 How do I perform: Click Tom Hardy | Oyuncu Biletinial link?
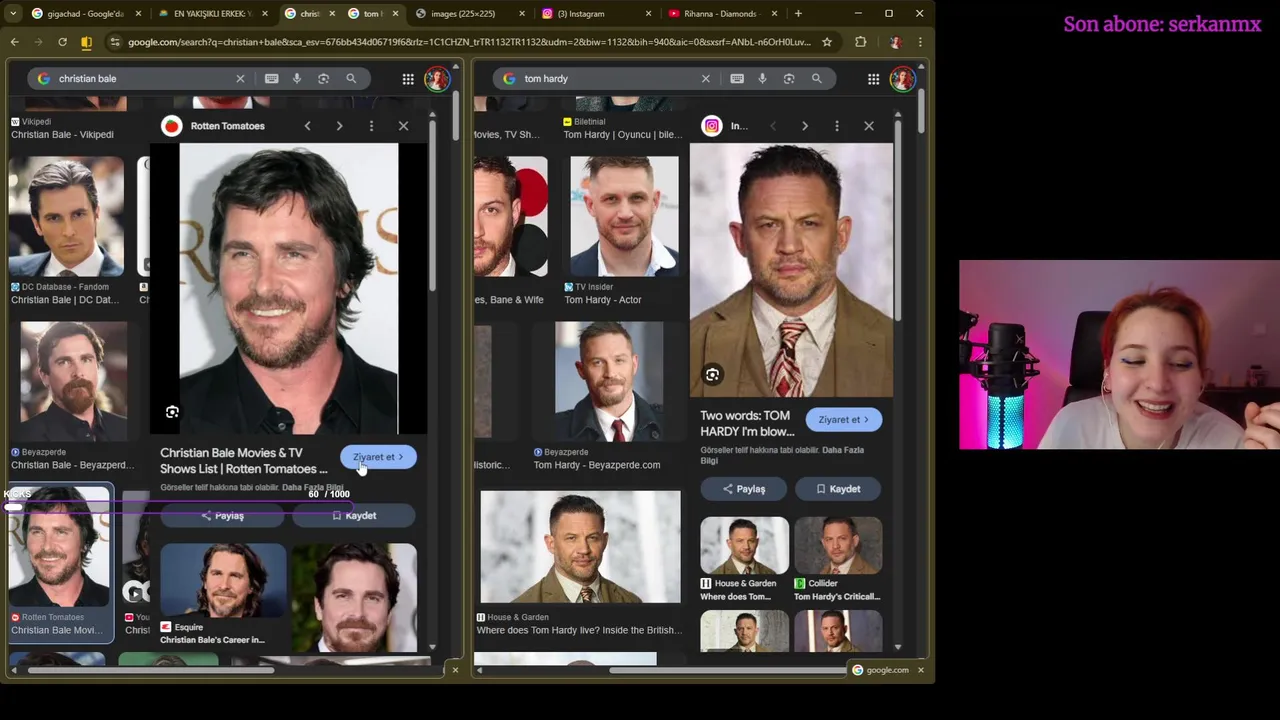coord(622,135)
